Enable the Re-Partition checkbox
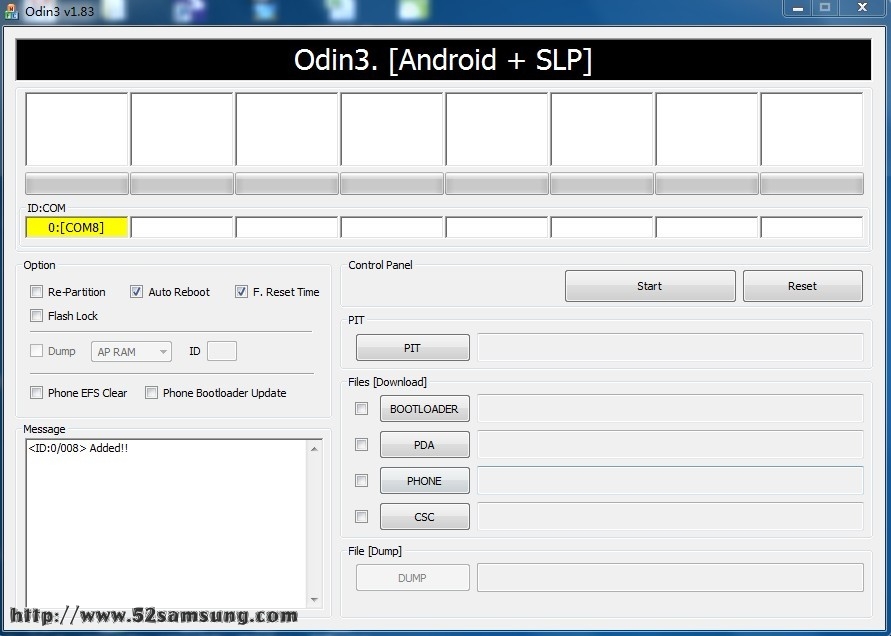The image size is (891, 636). 36,292
